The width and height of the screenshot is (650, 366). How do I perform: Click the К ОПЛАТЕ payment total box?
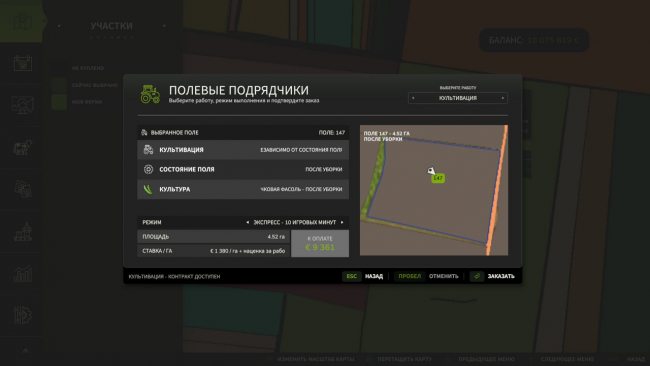tap(320, 244)
